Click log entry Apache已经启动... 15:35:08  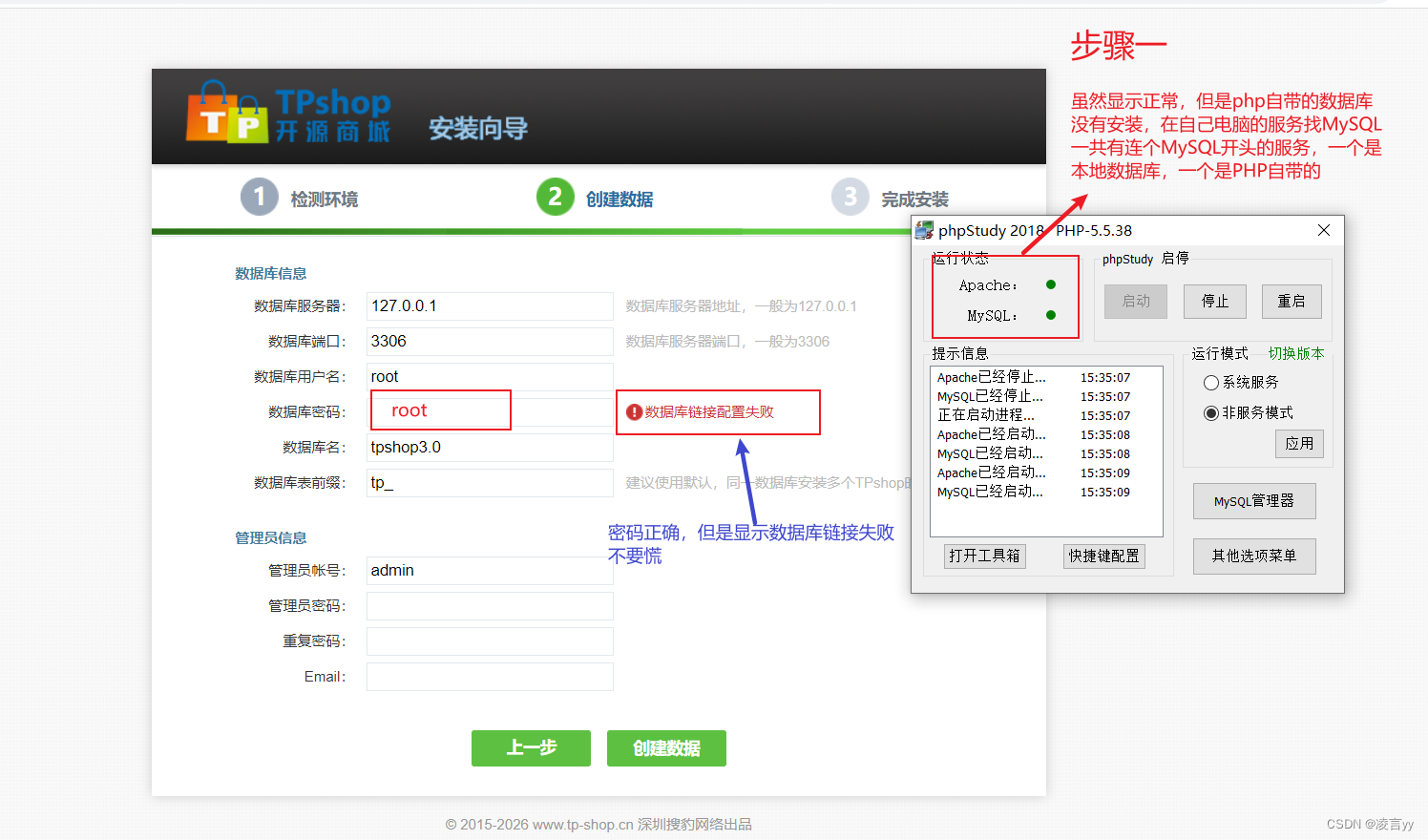[1034, 435]
